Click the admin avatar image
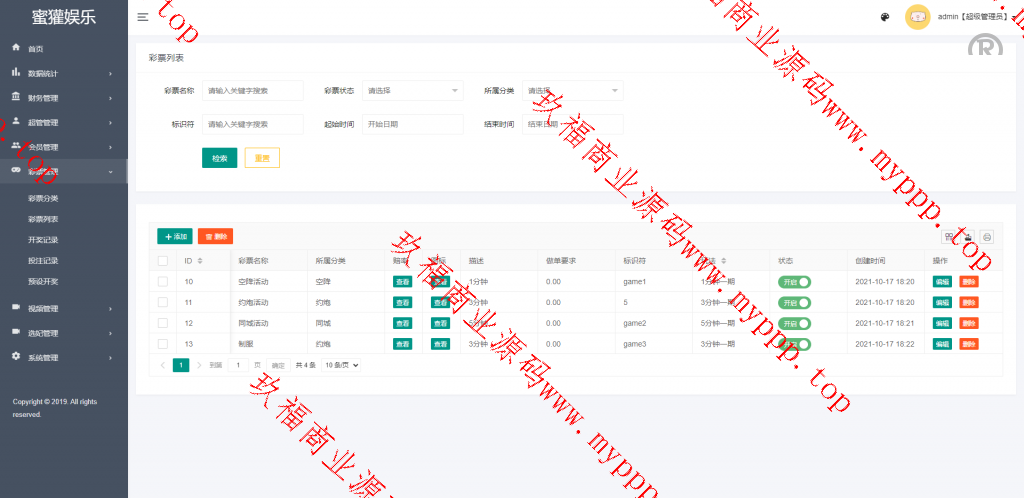Image resolution: width=1024 pixels, height=498 pixels. pyautogui.click(x=917, y=17)
